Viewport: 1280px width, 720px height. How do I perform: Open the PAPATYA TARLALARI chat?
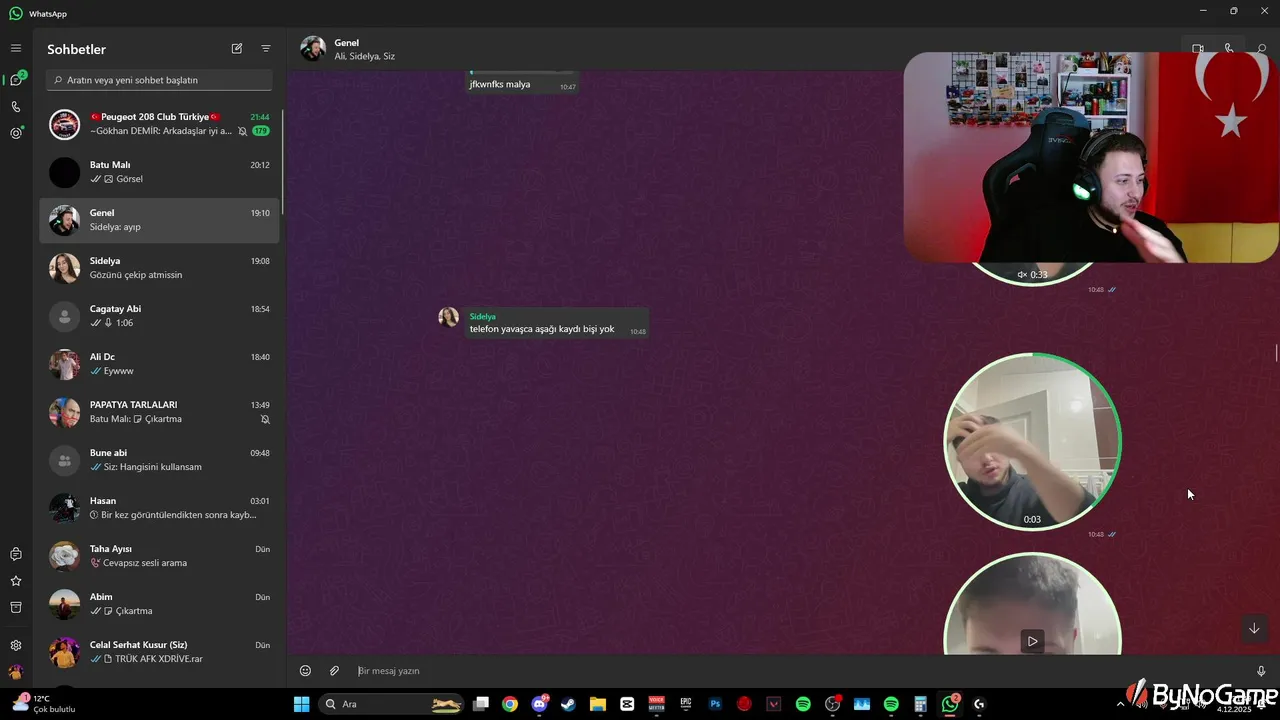(x=160, y=412)
